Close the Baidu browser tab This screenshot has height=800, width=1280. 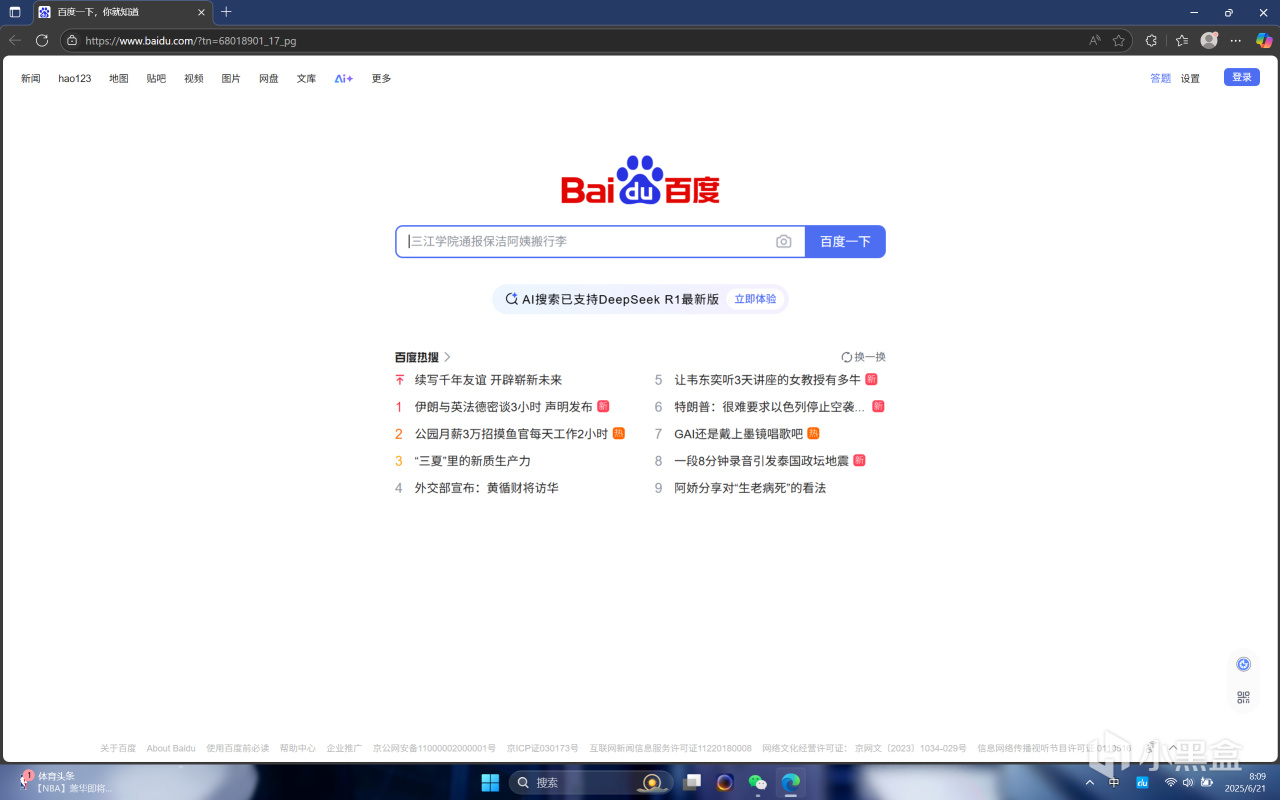click(x=201, y=12)
